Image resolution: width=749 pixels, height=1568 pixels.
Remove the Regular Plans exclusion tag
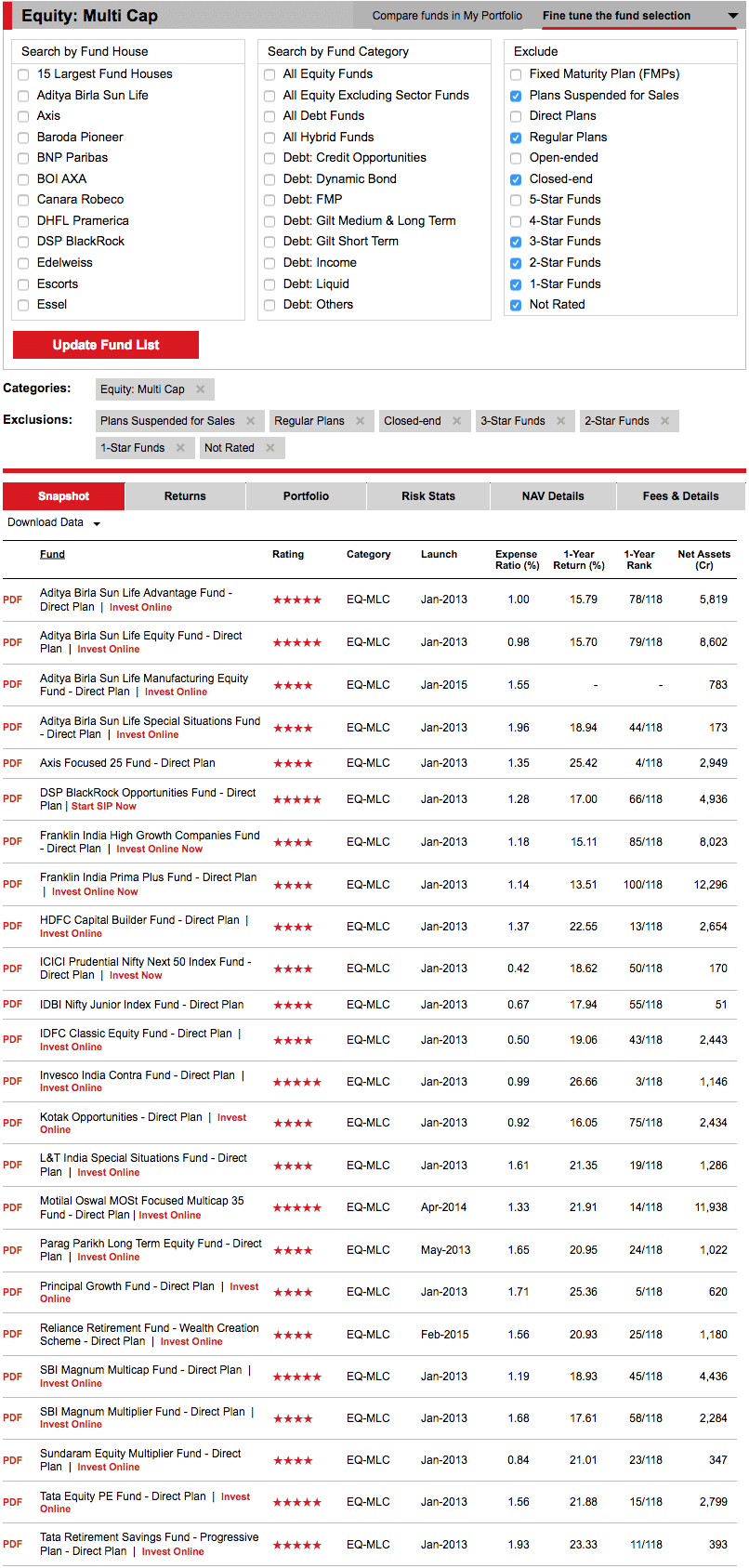point(360,421)
